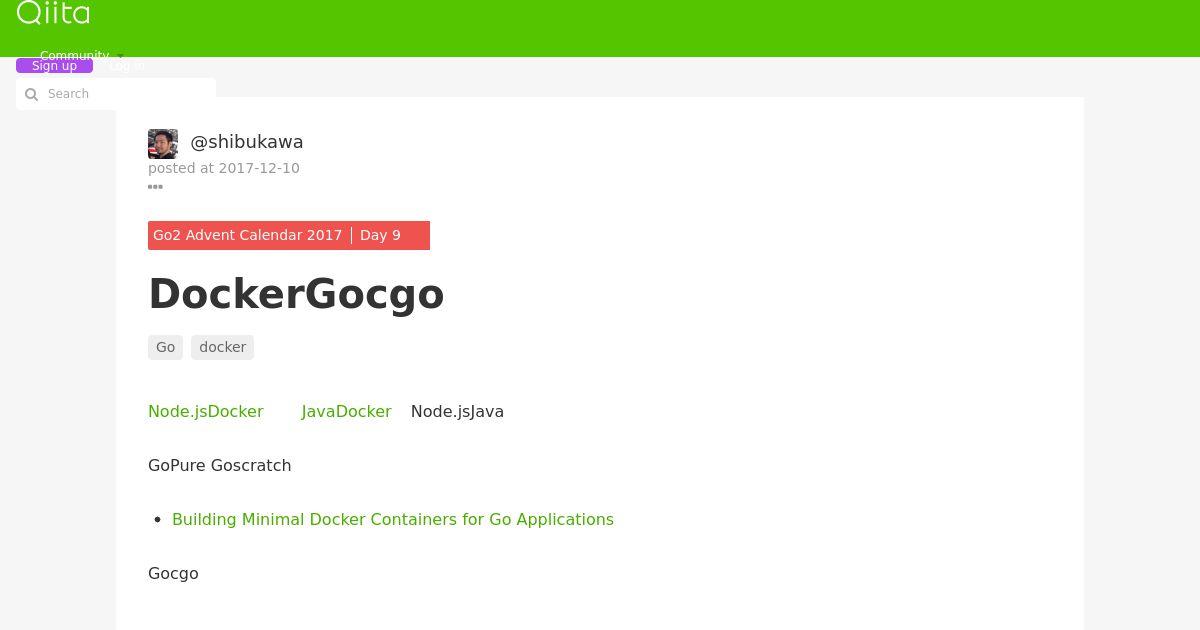The height and width of the screenshot is (630, 1200).
Task: Open the three-dots menu under post date
Action: click(155, 186)
